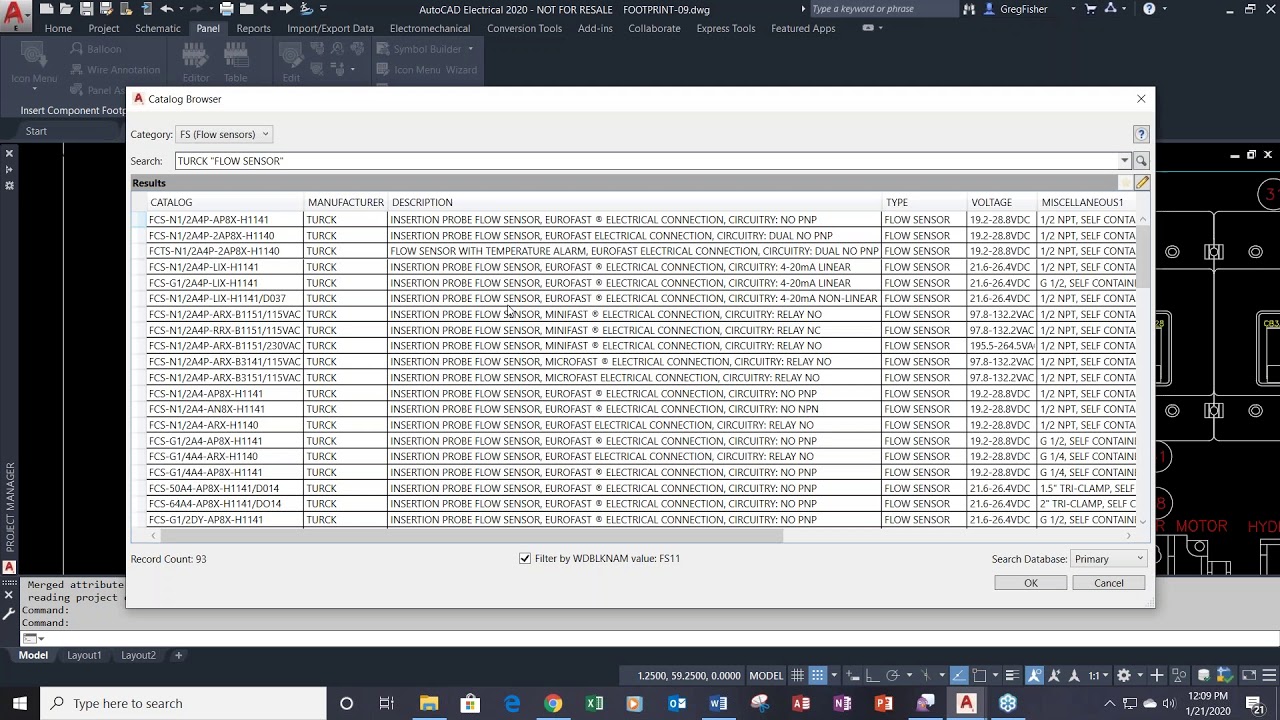Click the Undo arrow in quick access toolbar
Image resolution: width=1280 pixels, height=720 pixels.
[x=166, y=9]
